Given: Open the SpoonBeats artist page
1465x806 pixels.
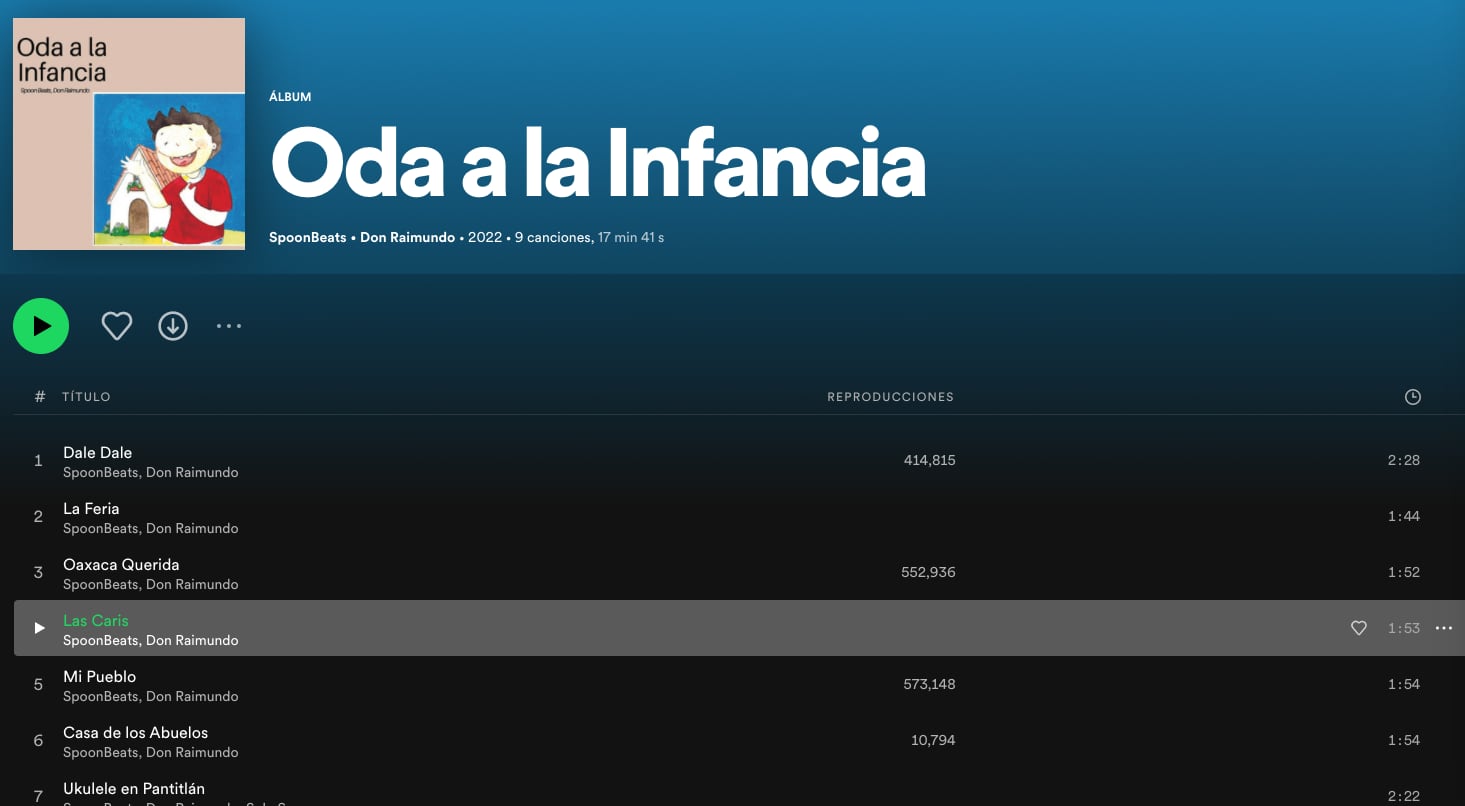Looking at the screenshot, I should (306, 237).
